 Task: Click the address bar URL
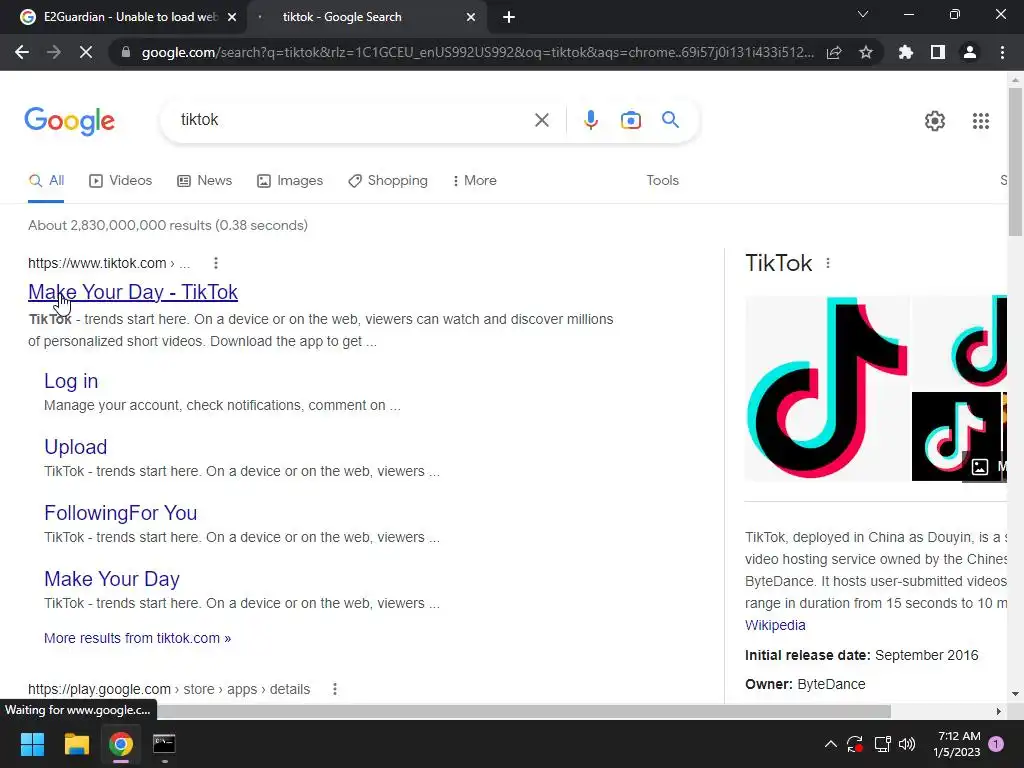[477, 52]
